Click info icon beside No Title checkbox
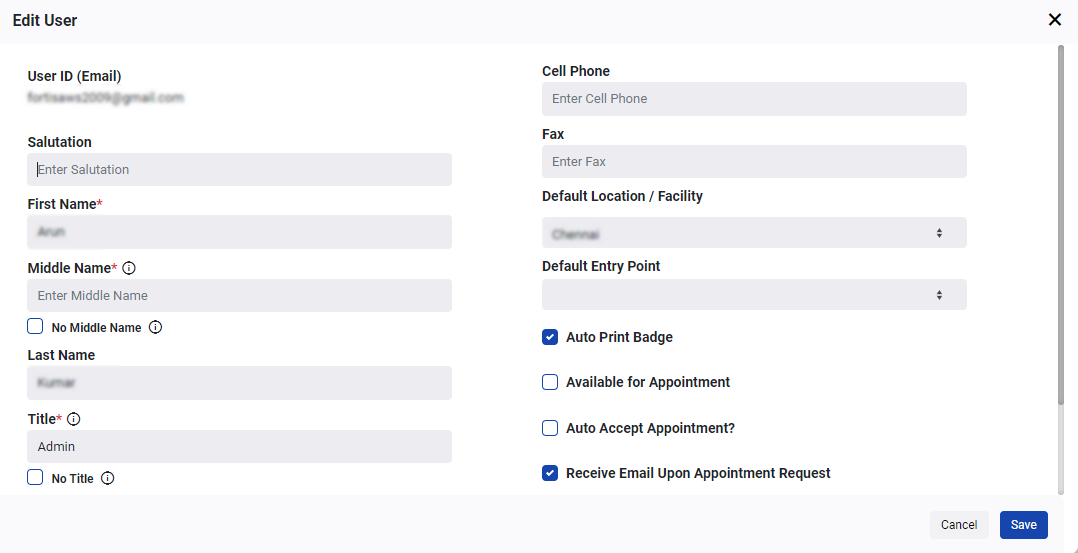The width and height of the screenshot is (1078, 553). 107,478
